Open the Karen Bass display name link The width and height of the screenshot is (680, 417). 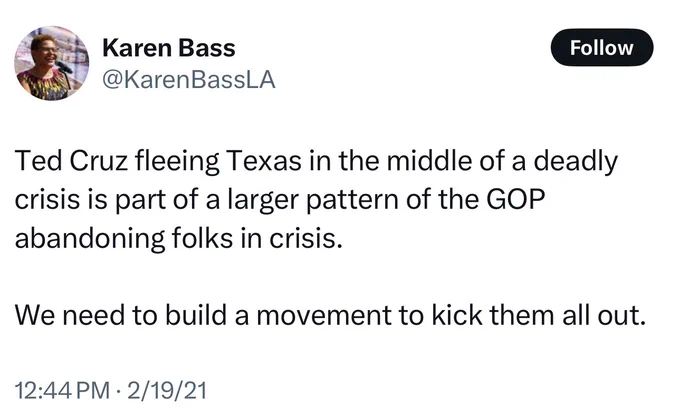[169, 48]
